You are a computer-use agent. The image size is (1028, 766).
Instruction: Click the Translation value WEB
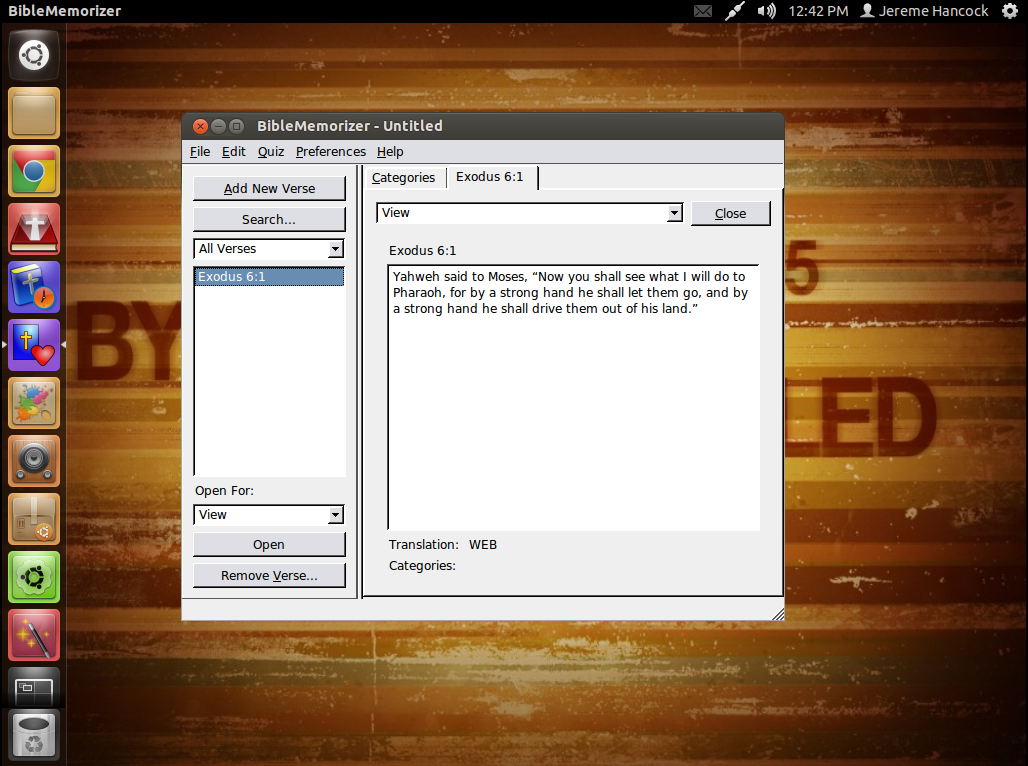[483, 544]
